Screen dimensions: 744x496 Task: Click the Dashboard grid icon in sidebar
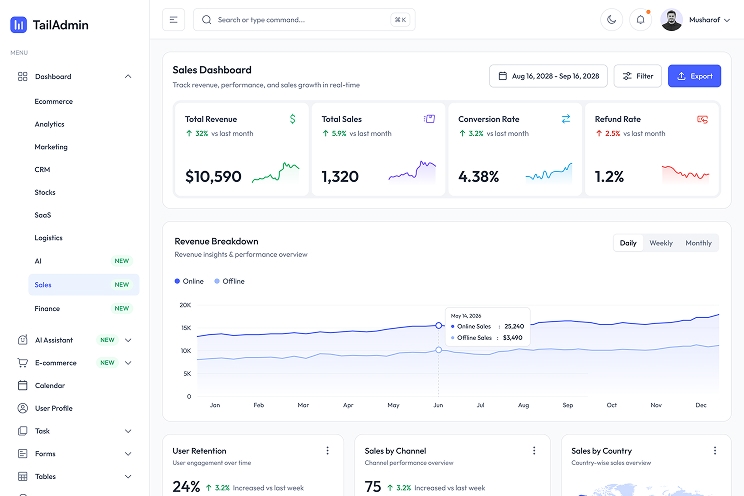[x=22, y=76]
